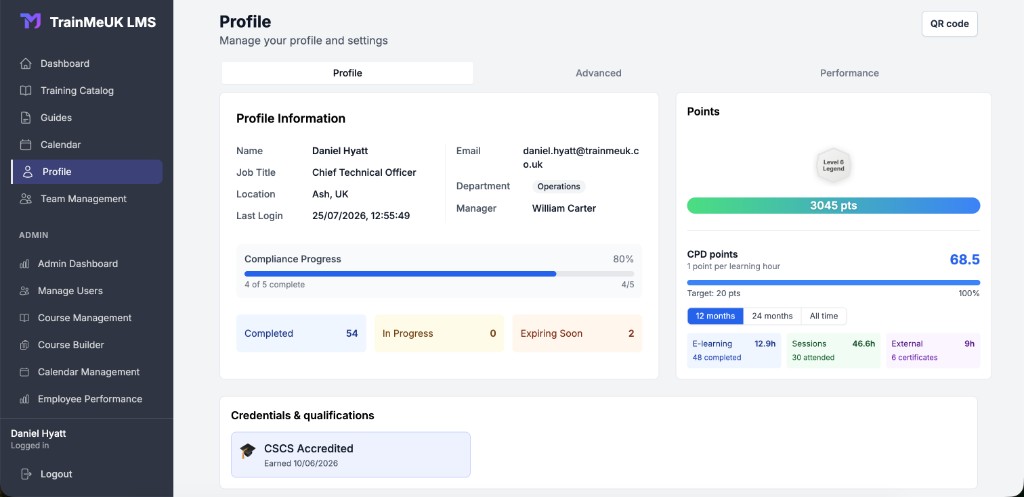Click the Operations department tag
The height and width of the screenshot is (497, 1024).
(x=558, y=187)
